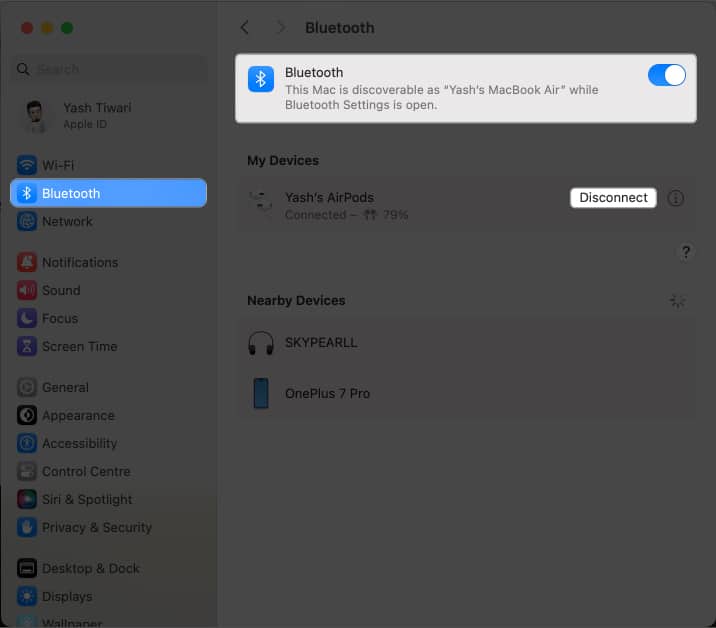
Task: Select the OnePlus 7 Pro phone icon
Action: pos(261,393)
